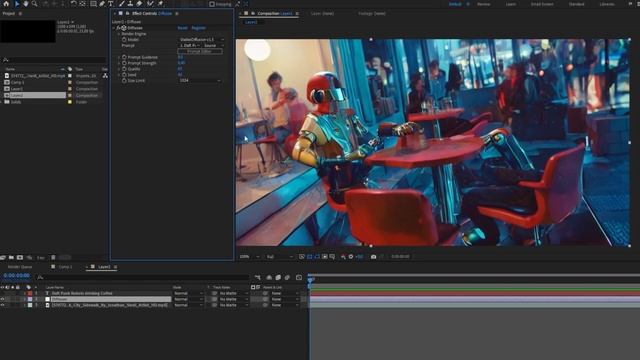Select the Puppet Pin tool

160,4
